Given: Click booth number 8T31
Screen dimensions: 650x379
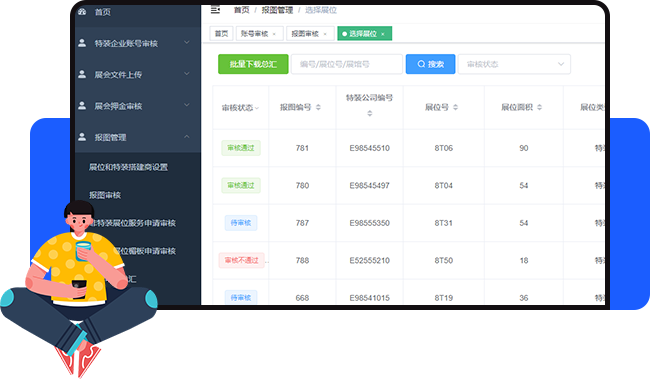Looking at the screenshot, I should [x=444, y=223].
